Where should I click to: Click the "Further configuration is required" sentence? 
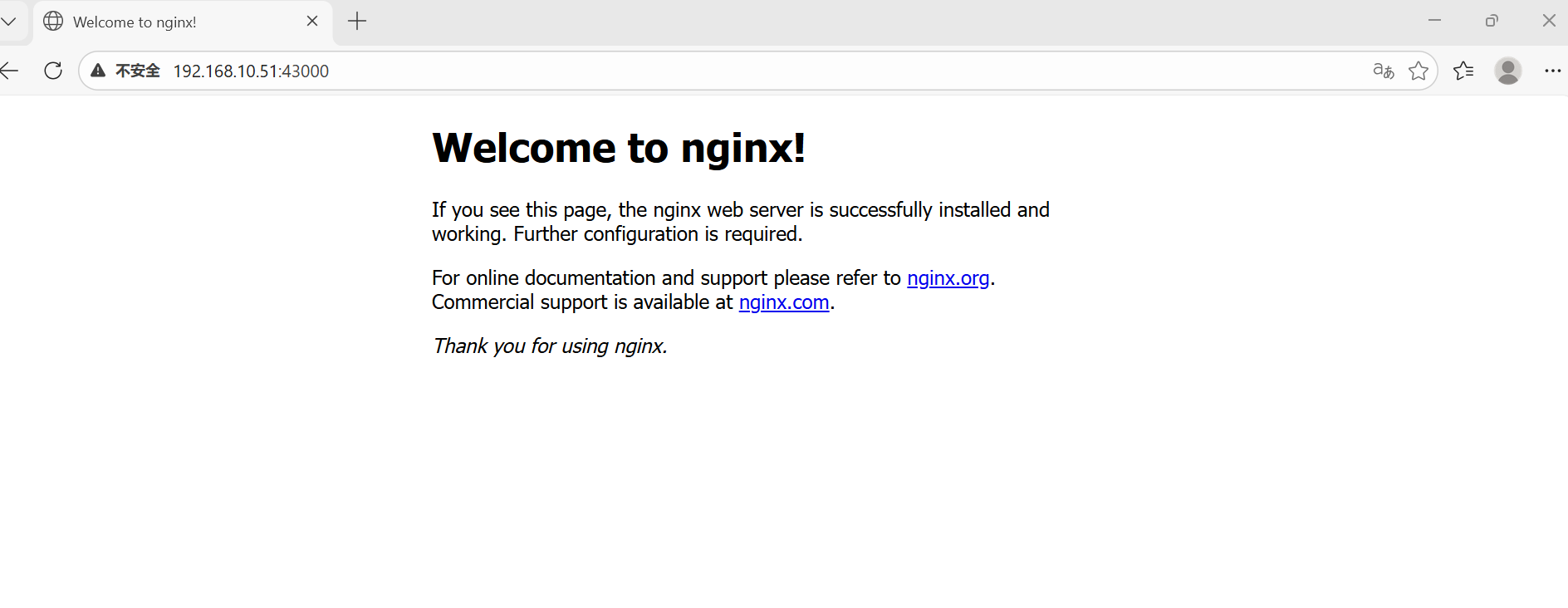coord(658,234)
